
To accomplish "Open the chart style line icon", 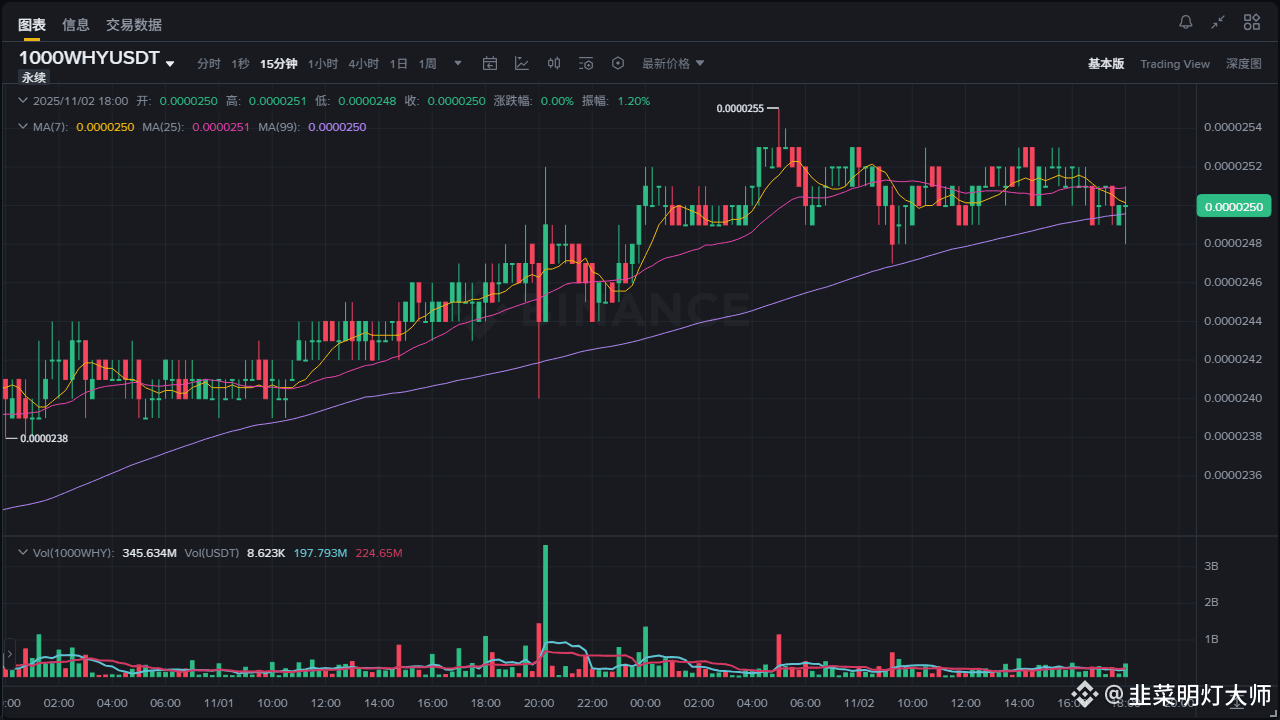I will click(522, 63).
